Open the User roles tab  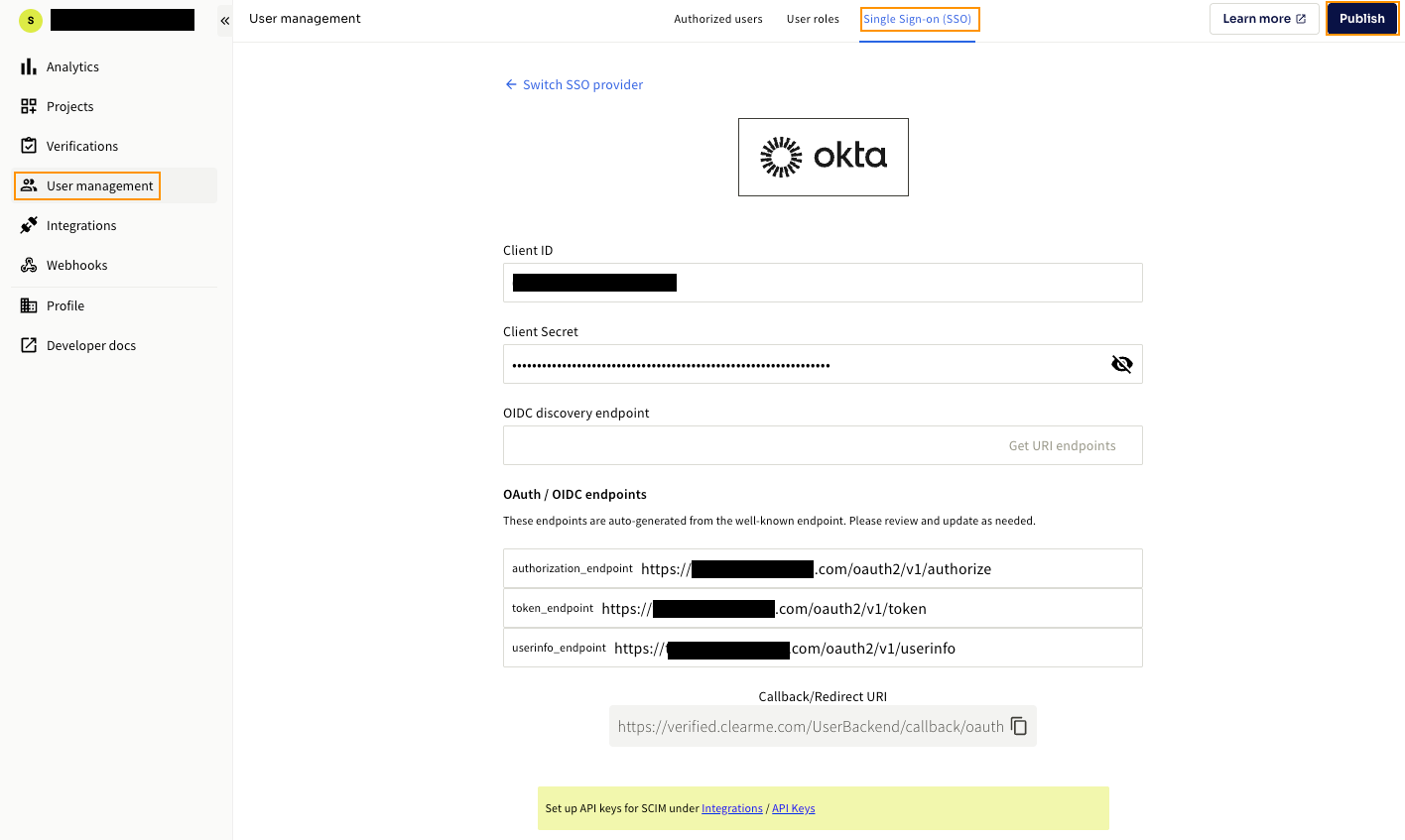[x=813, y=19]
